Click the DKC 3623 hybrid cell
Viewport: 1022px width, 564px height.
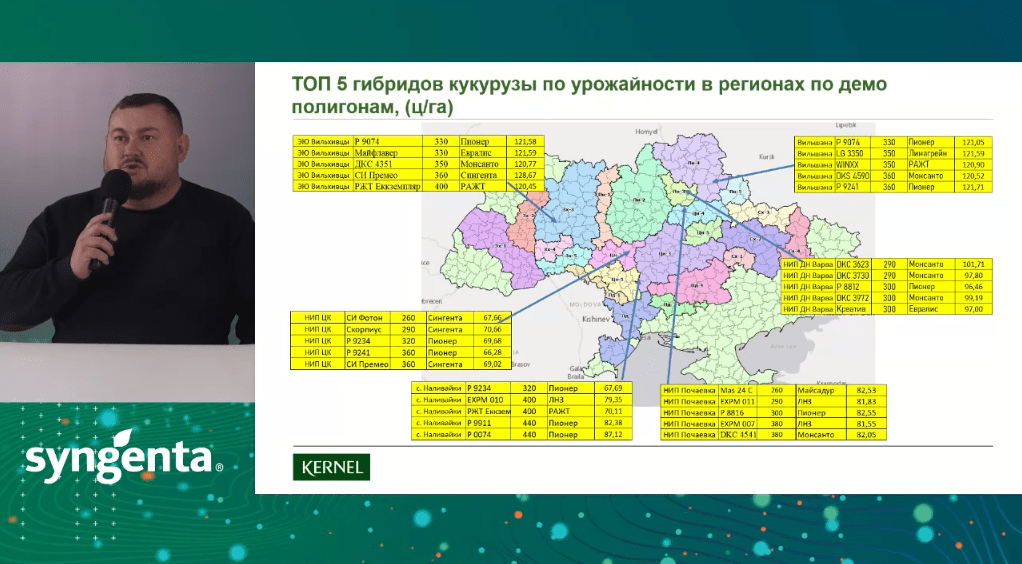(853, 264)
